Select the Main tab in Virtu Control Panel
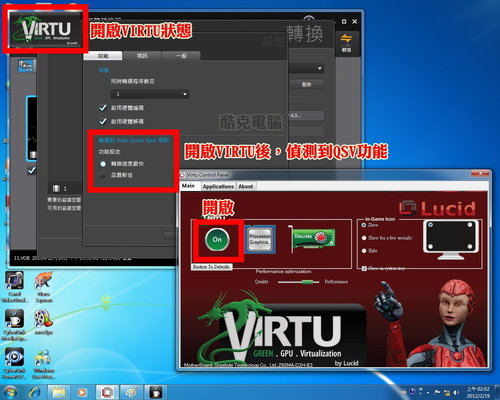 click(x=189, y=186)
